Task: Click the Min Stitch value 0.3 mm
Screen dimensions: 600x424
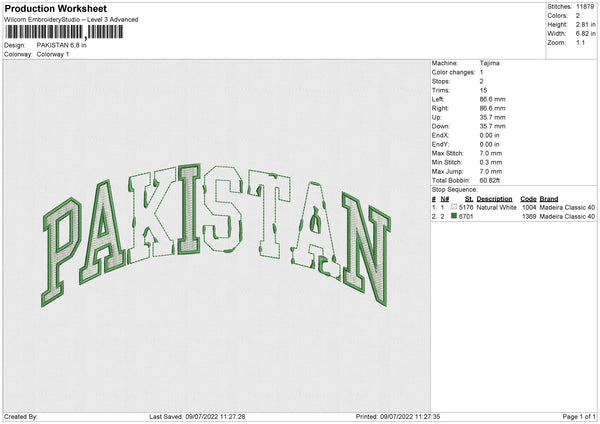Action: tap(491, 163)
